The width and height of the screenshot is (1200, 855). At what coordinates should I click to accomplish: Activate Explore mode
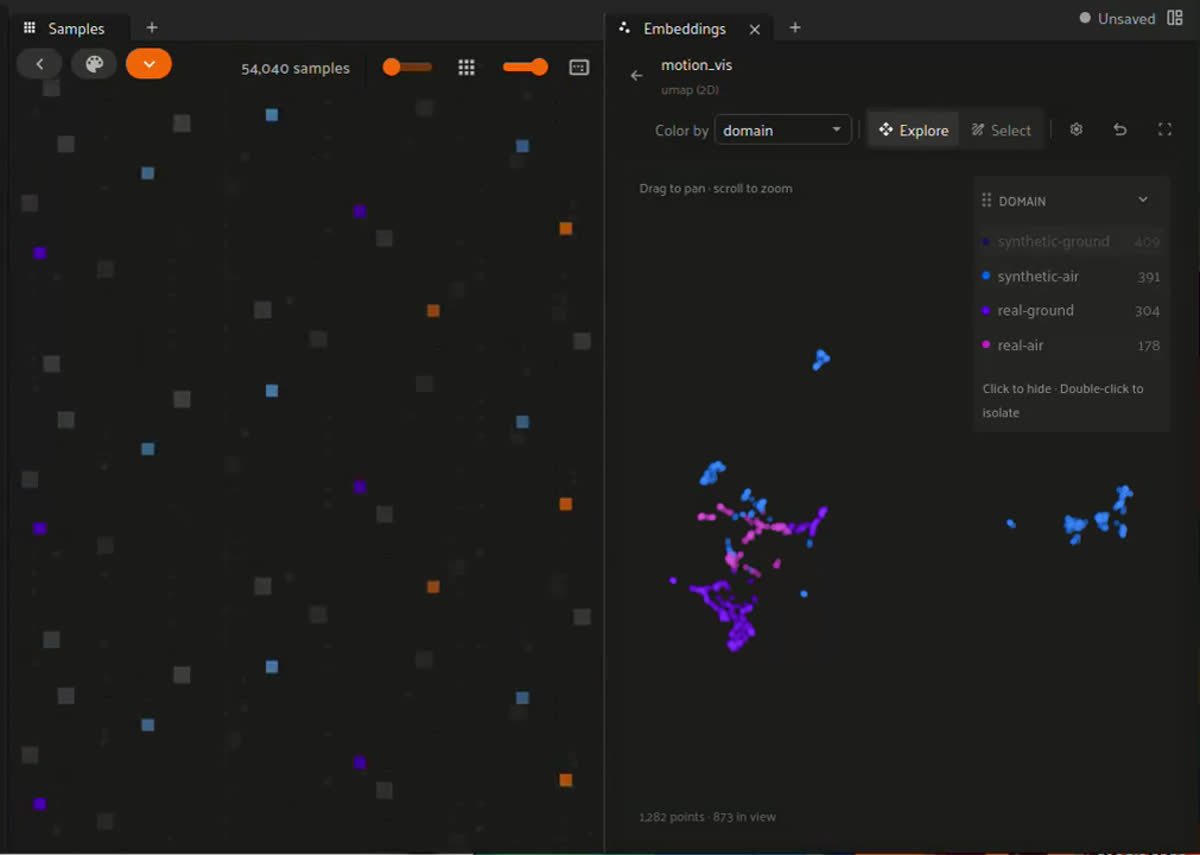point(913,130)
